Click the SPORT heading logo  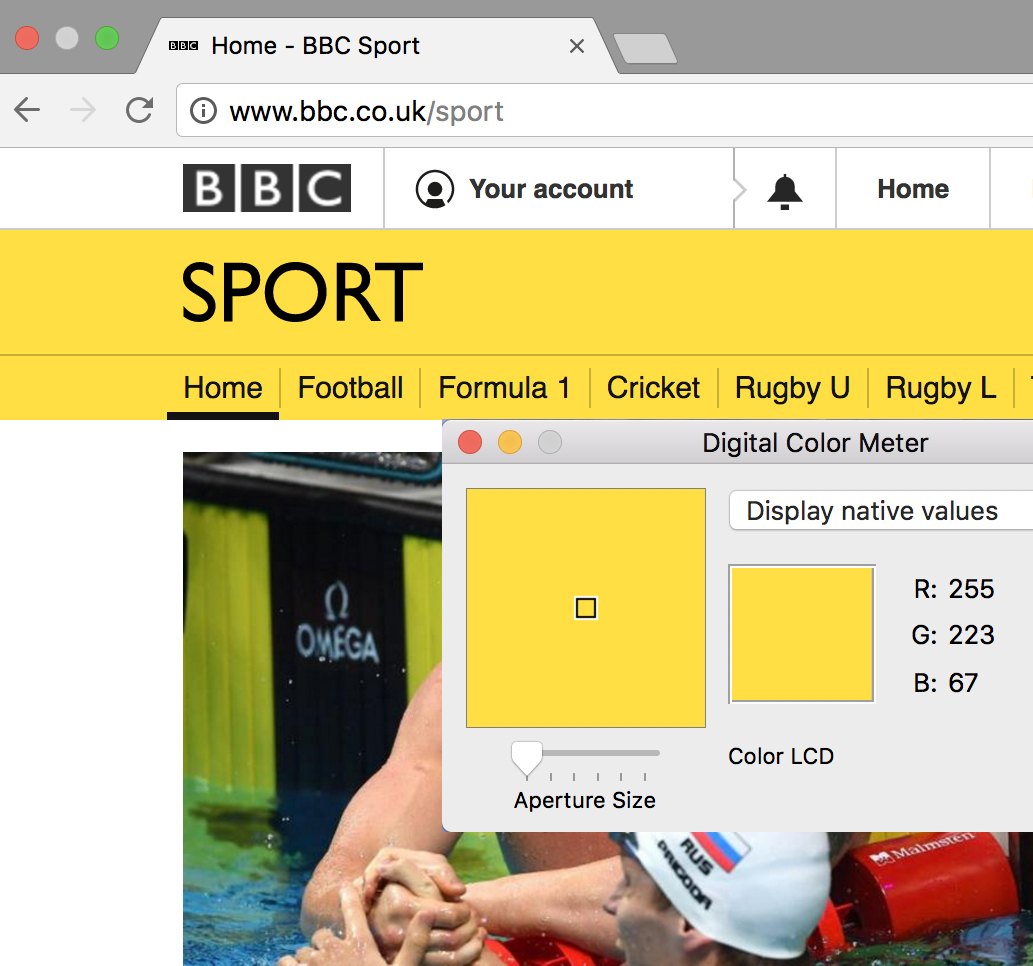pyautogui.click(x=302, y=291)
